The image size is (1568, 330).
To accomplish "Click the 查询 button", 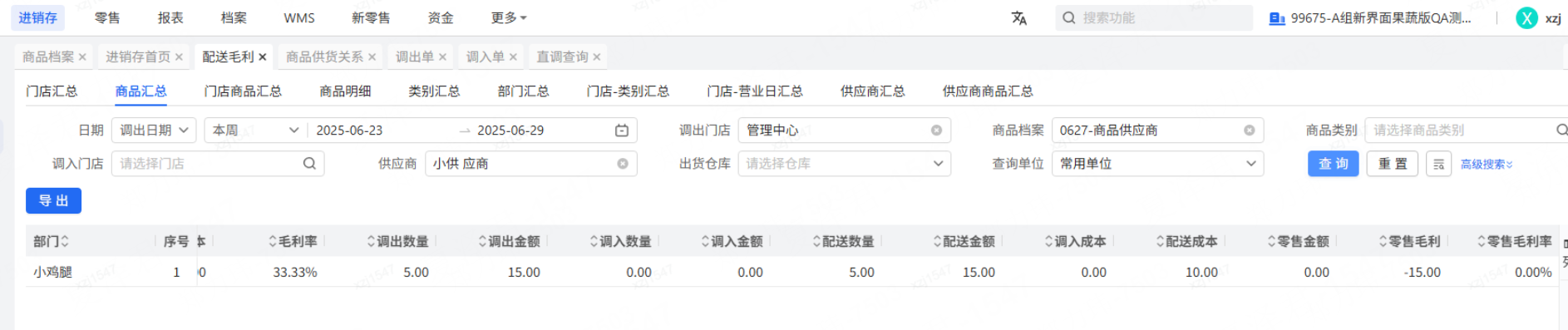I will [x=1333, y=164].
